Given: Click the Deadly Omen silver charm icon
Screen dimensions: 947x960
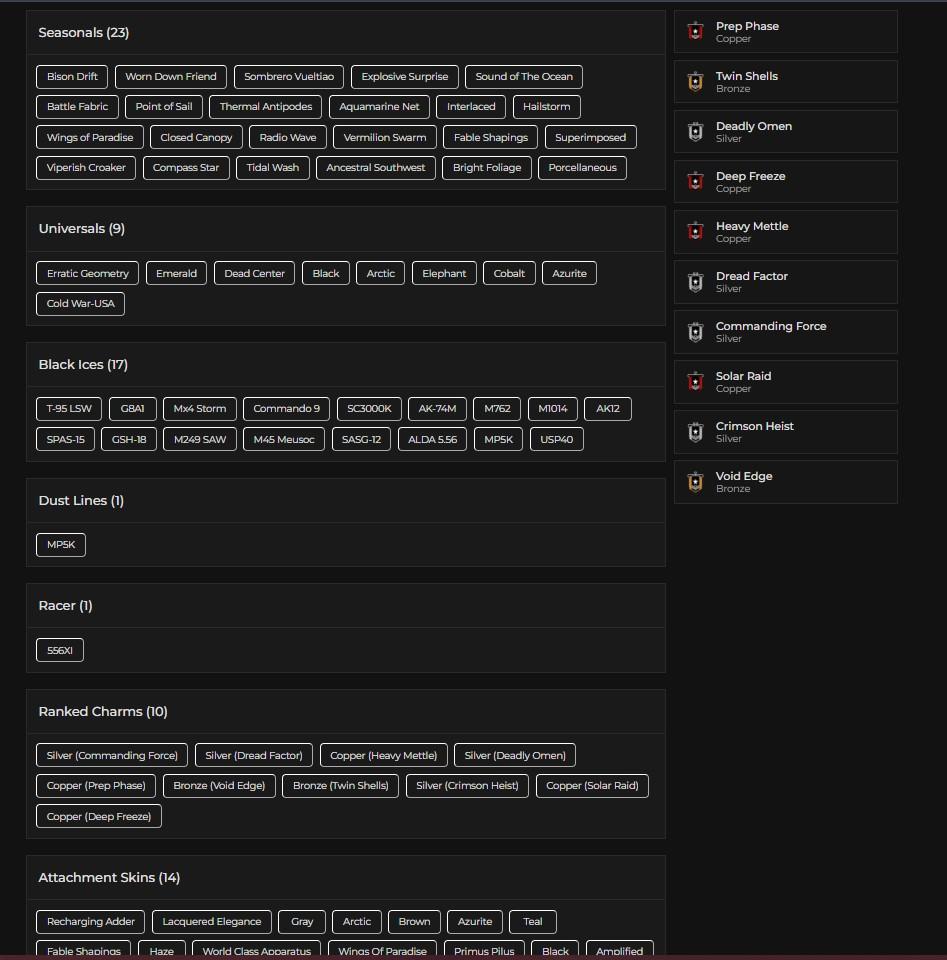Looking at the screenshot, I should click(x=696, y=132).
